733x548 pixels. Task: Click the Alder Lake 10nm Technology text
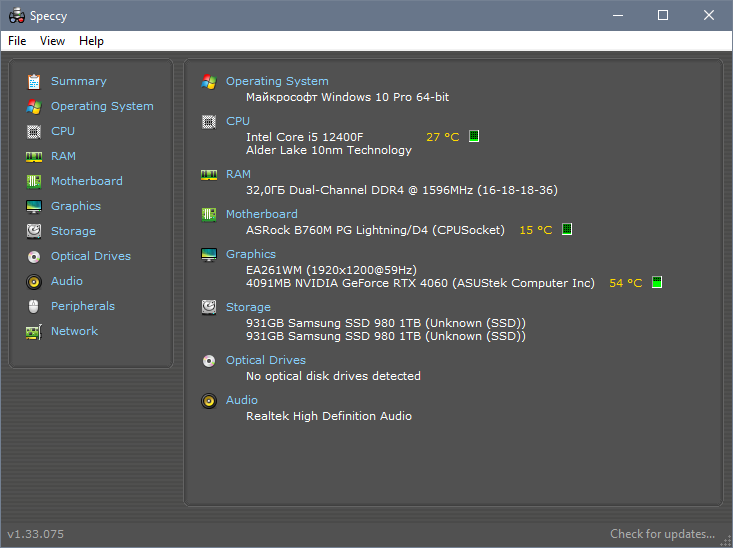(329, 150)
